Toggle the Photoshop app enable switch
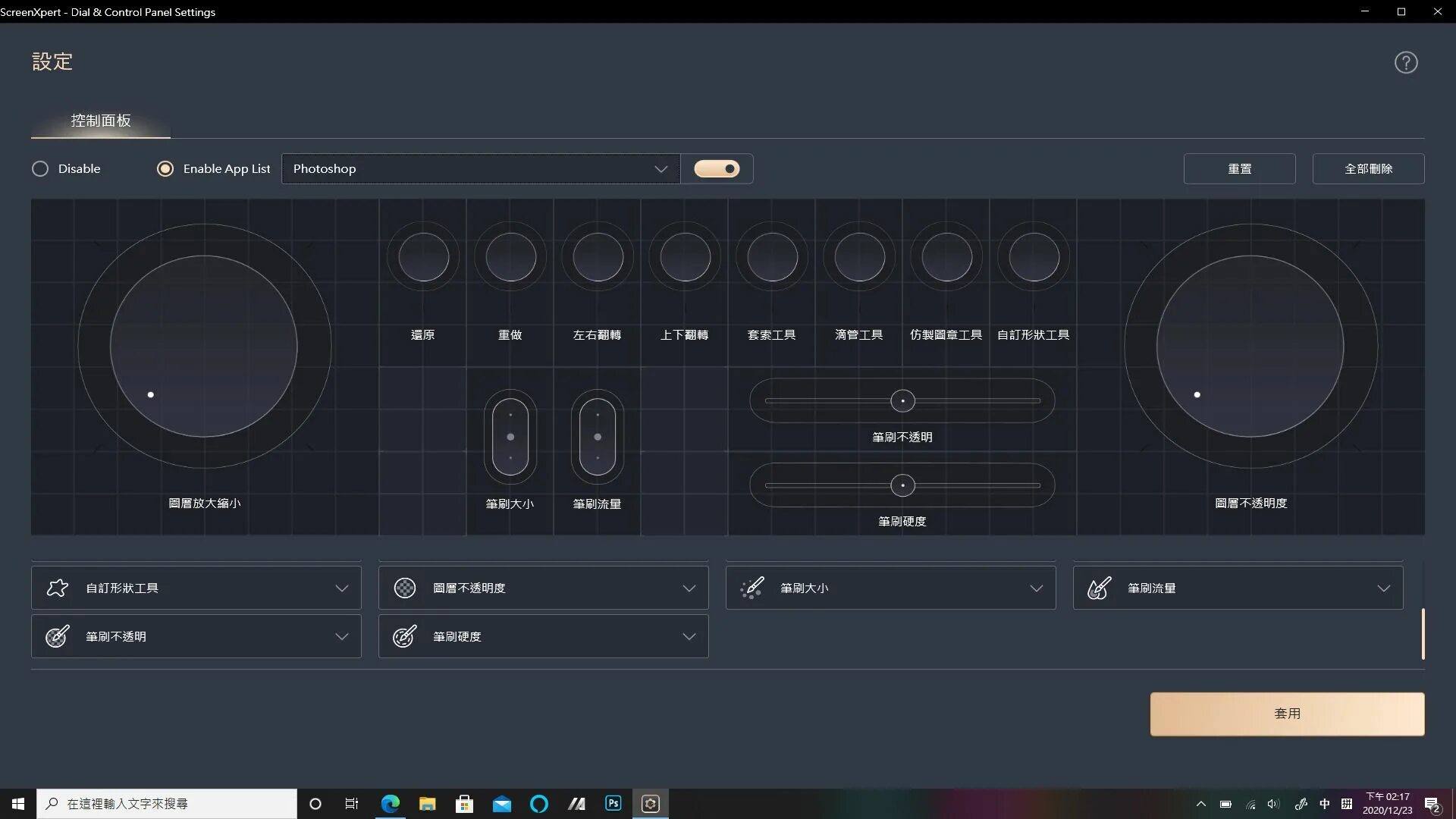This screenshot has height=819, width=1456. (717, 168)
